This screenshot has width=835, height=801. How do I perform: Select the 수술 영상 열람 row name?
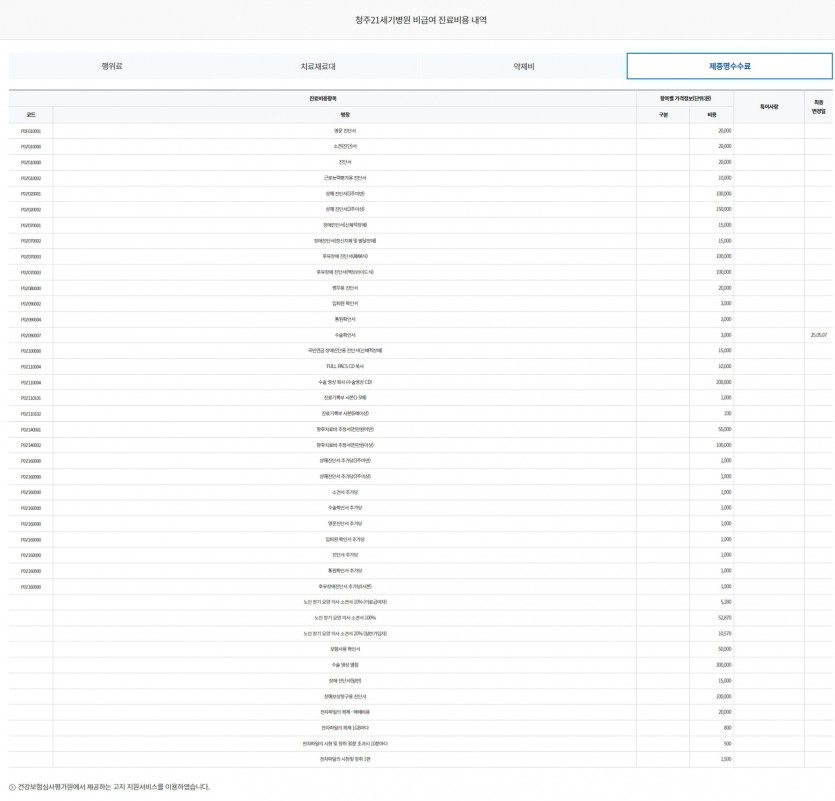pyautogui.click(x=345, y=665)
